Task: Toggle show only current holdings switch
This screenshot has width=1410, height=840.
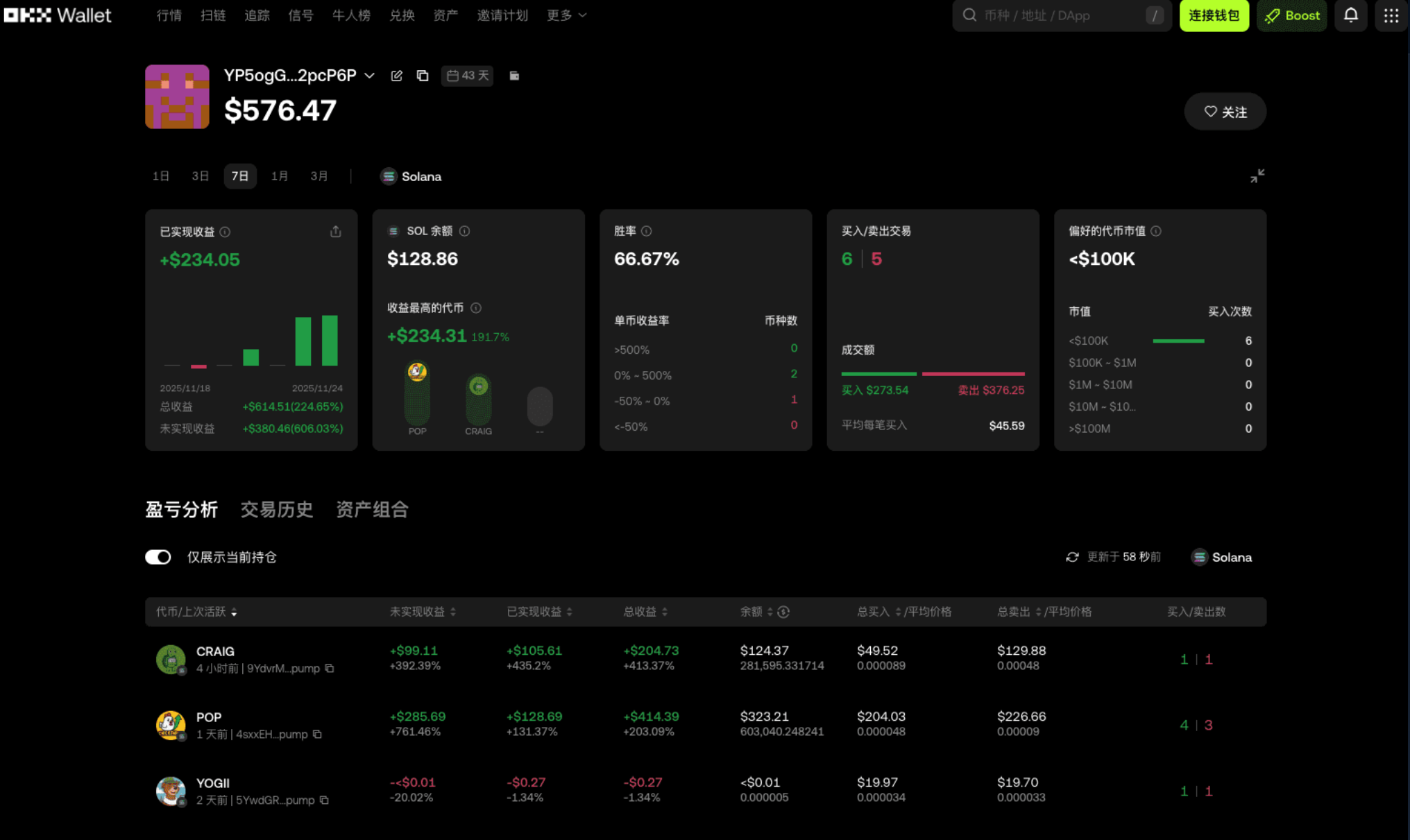Action: (x=158, y=557)
